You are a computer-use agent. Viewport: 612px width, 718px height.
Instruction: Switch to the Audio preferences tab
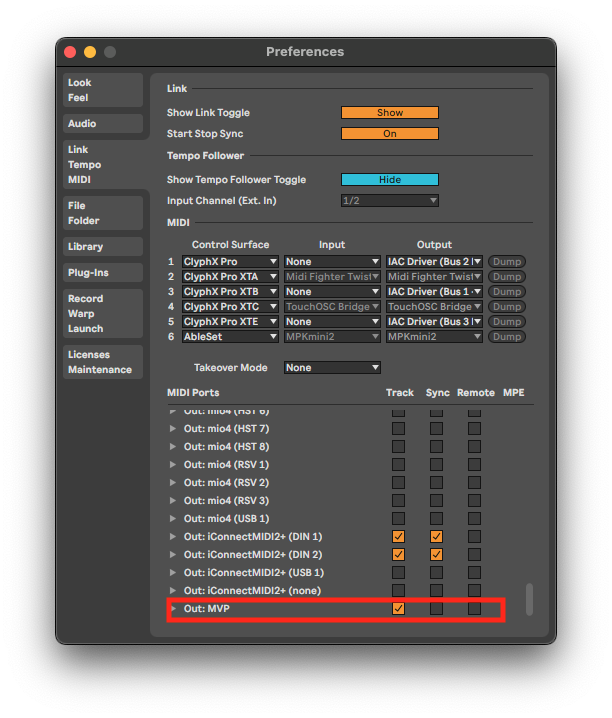[x=102, y=124]
